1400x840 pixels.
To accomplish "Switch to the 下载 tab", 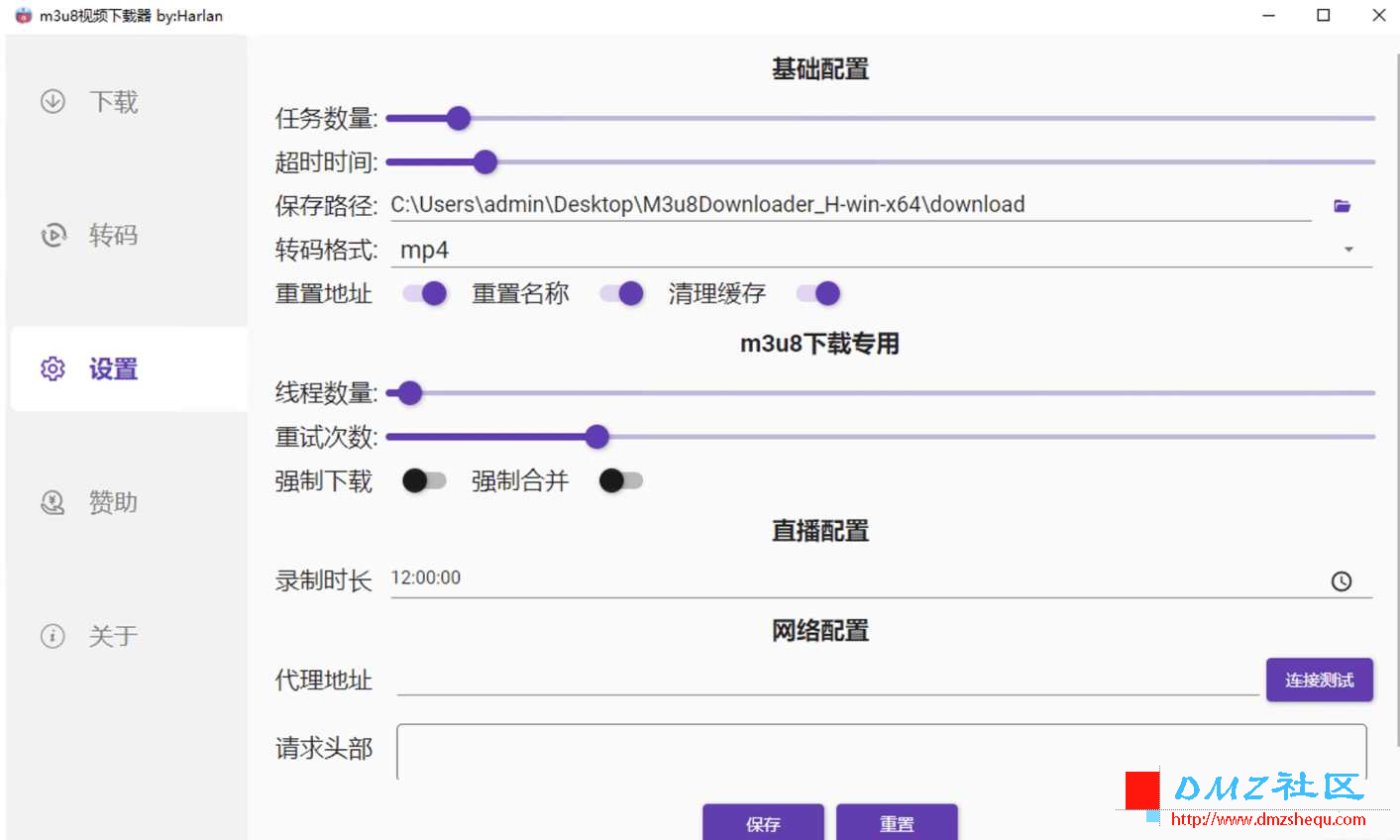I will [x=113, y=101].
